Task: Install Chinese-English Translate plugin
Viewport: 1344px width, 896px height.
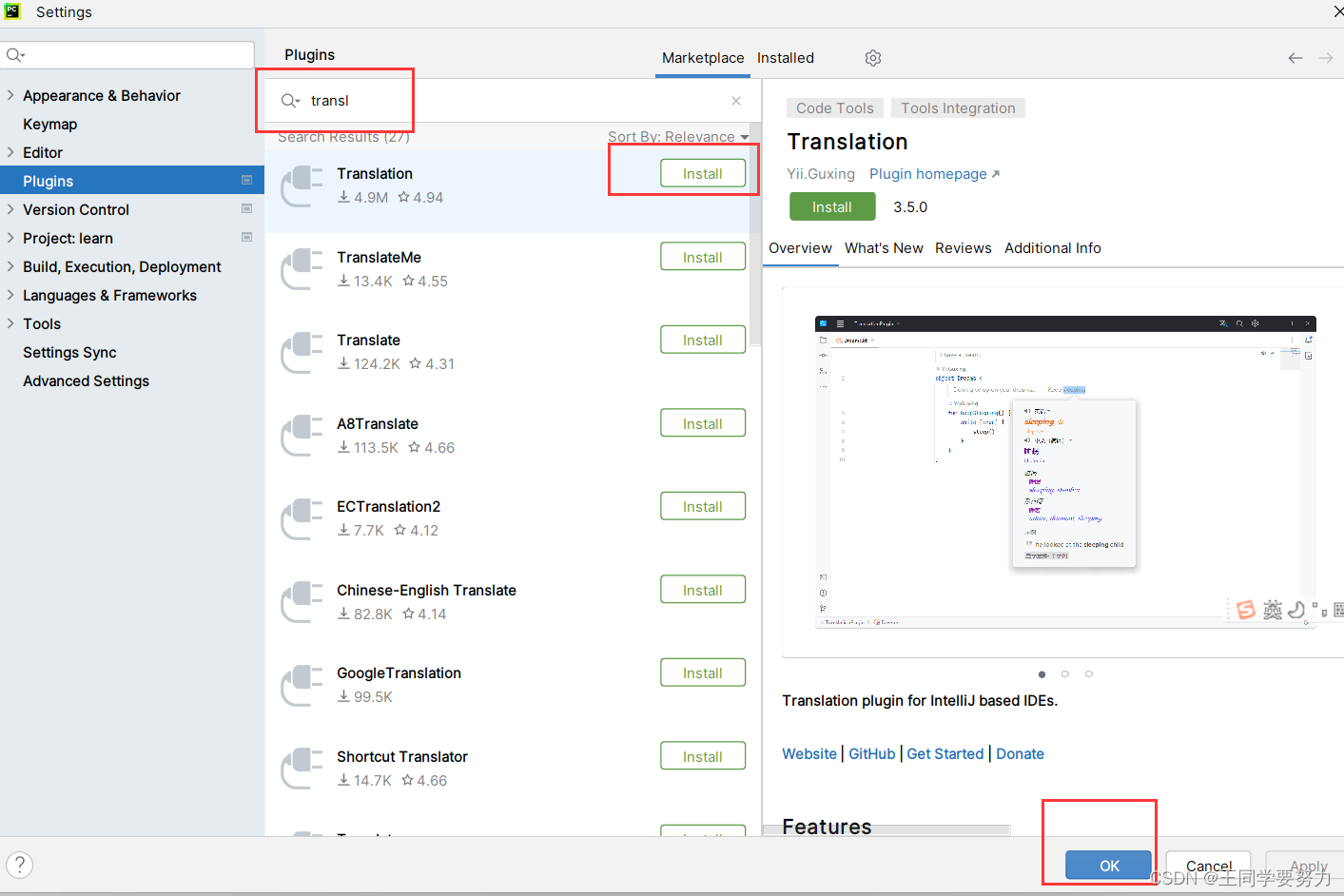Action: coord(703,590)
